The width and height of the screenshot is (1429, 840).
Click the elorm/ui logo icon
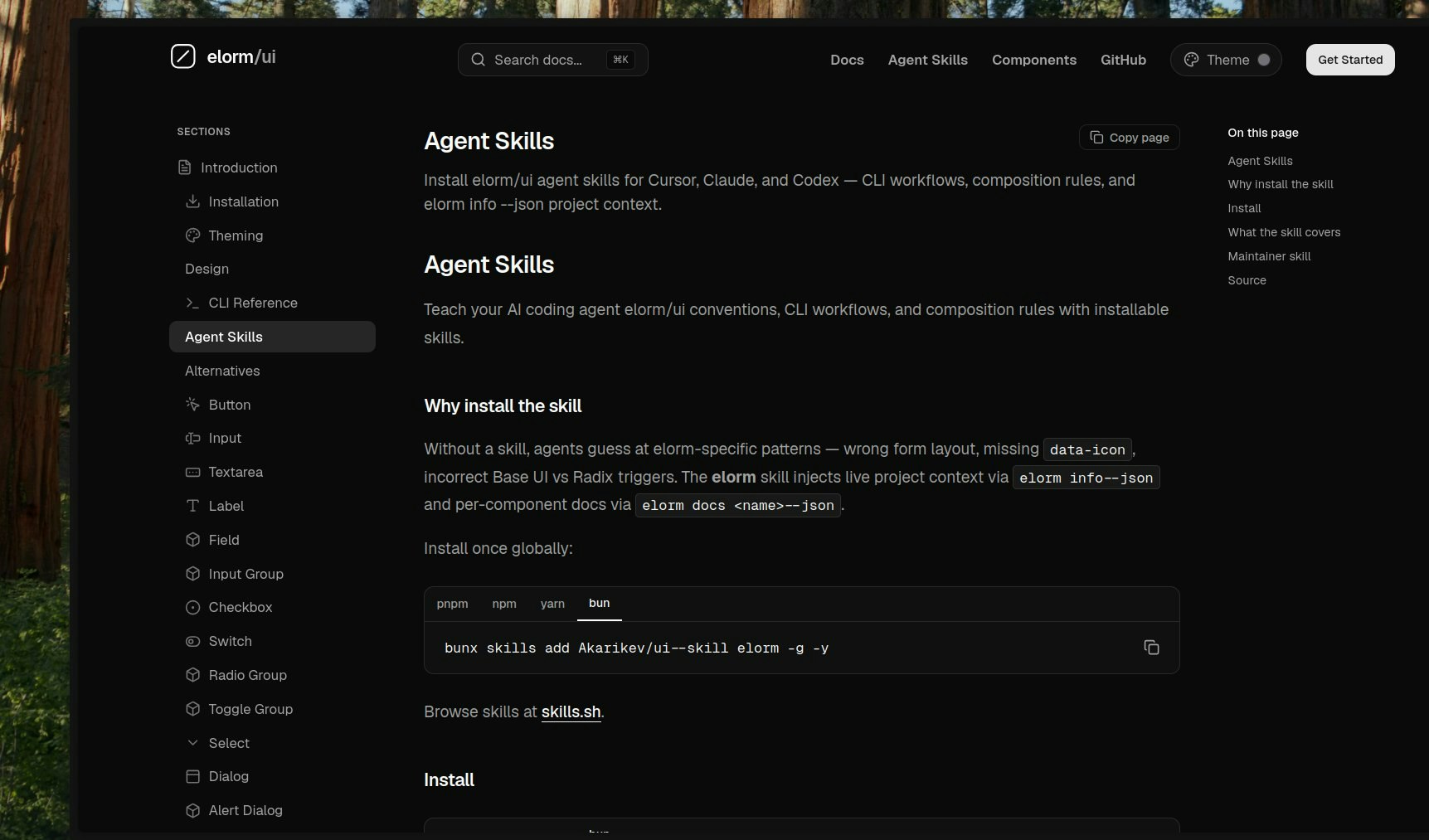click(182, 56)
